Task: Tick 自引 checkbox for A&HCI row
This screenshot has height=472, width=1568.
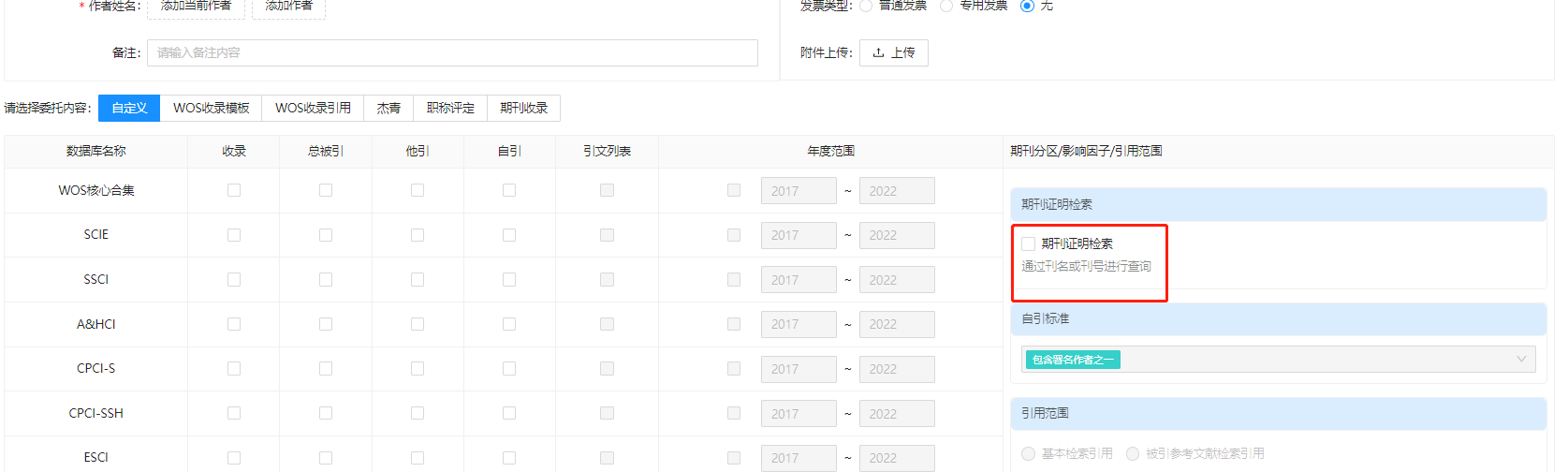Action: pyautogui.click(x=509, y=324)
